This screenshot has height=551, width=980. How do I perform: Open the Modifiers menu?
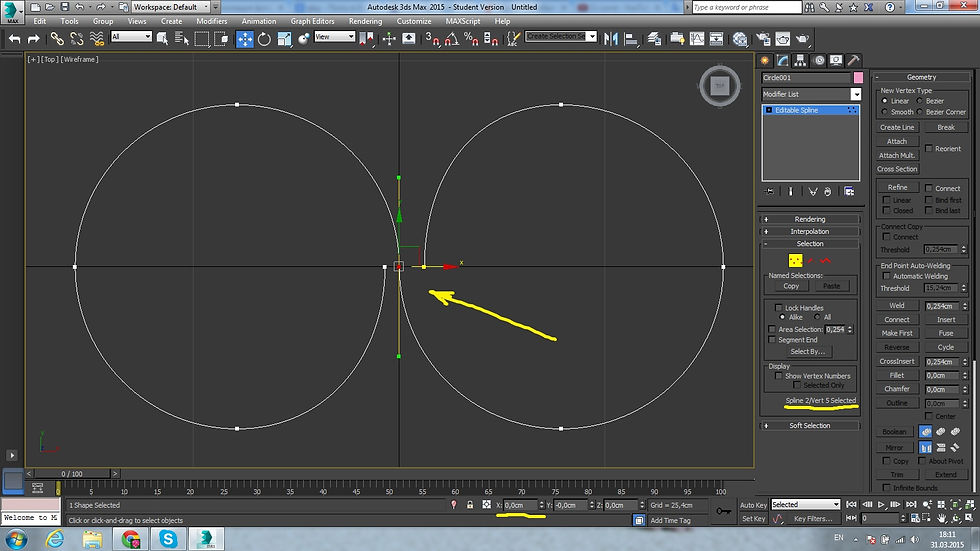tap(212, 21)
